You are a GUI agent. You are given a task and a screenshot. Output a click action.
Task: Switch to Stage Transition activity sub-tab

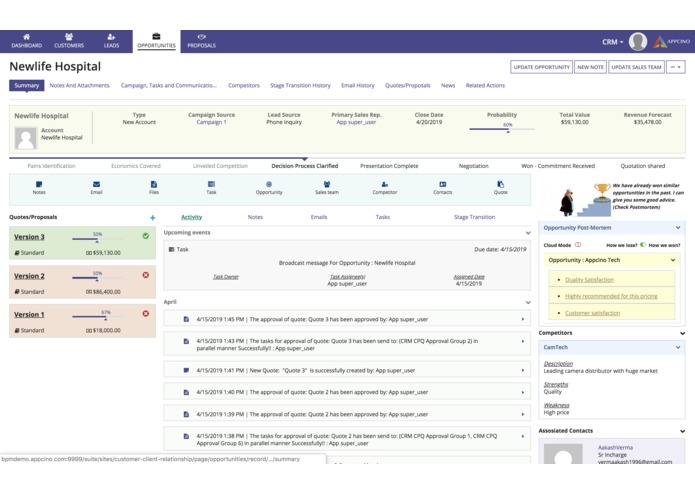pyautogui.click(x=475, y=217)
